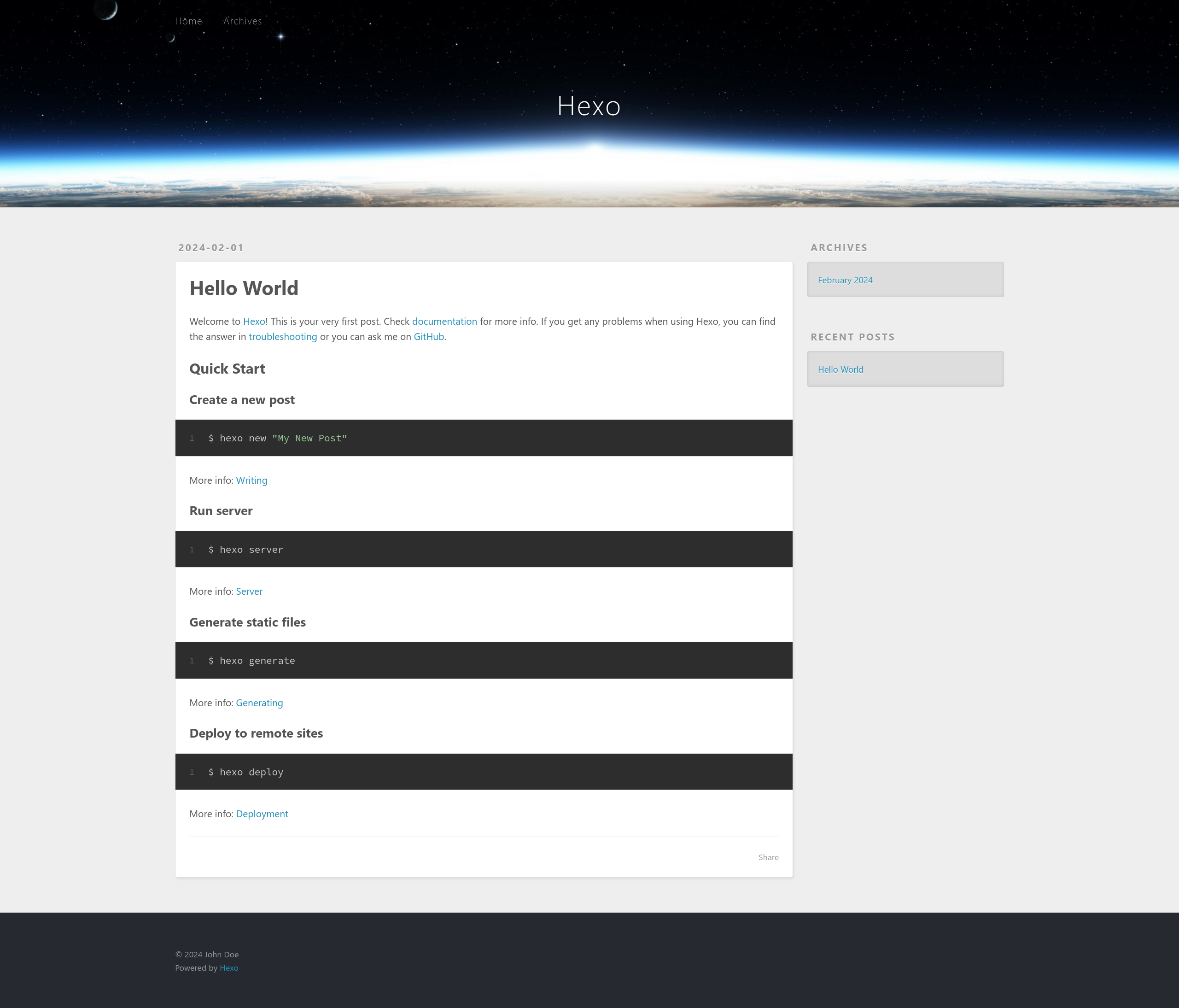Go to Archives in top navigation

point(242,21)
